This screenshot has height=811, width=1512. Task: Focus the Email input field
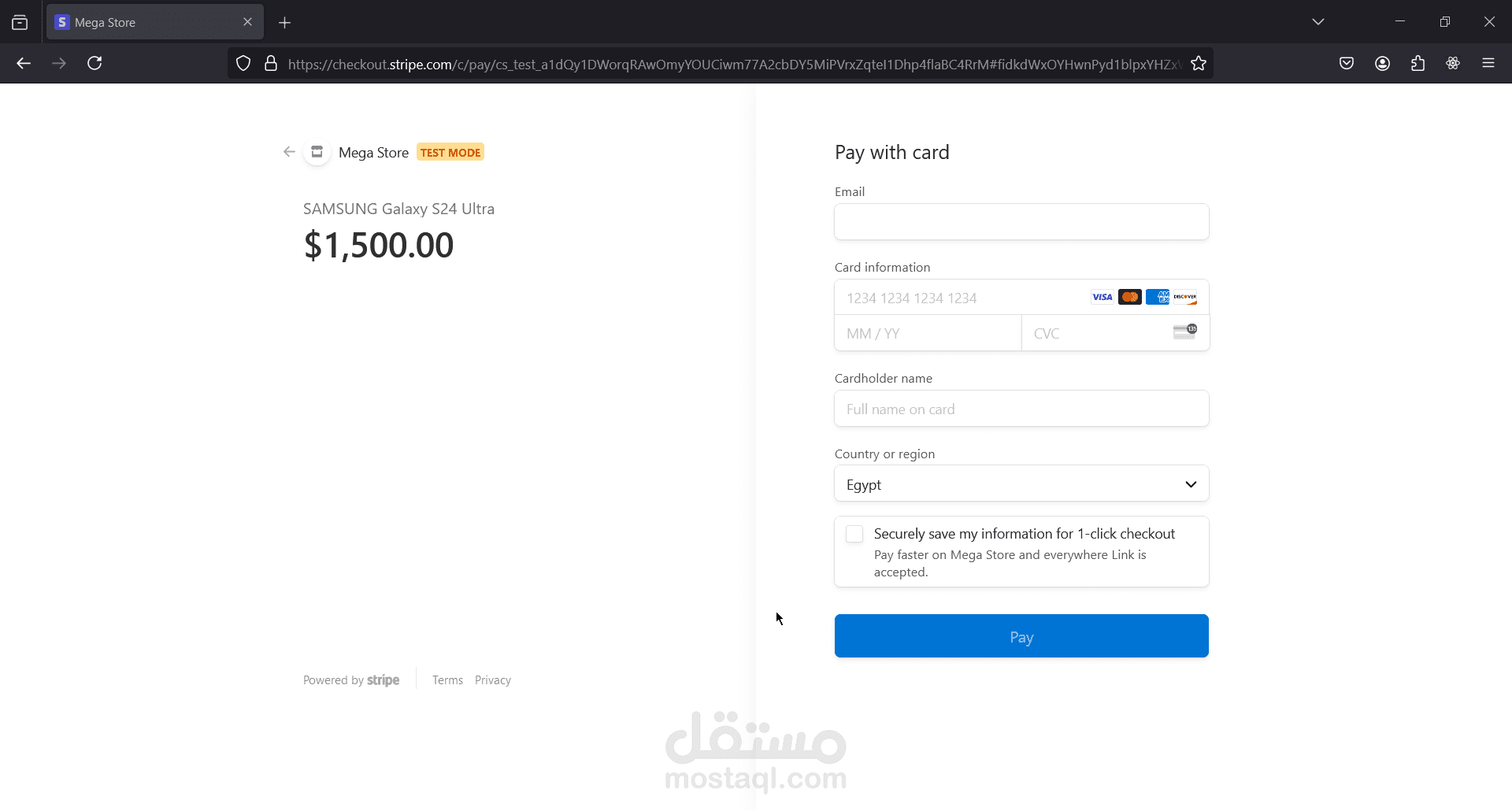pos(1021,222)
